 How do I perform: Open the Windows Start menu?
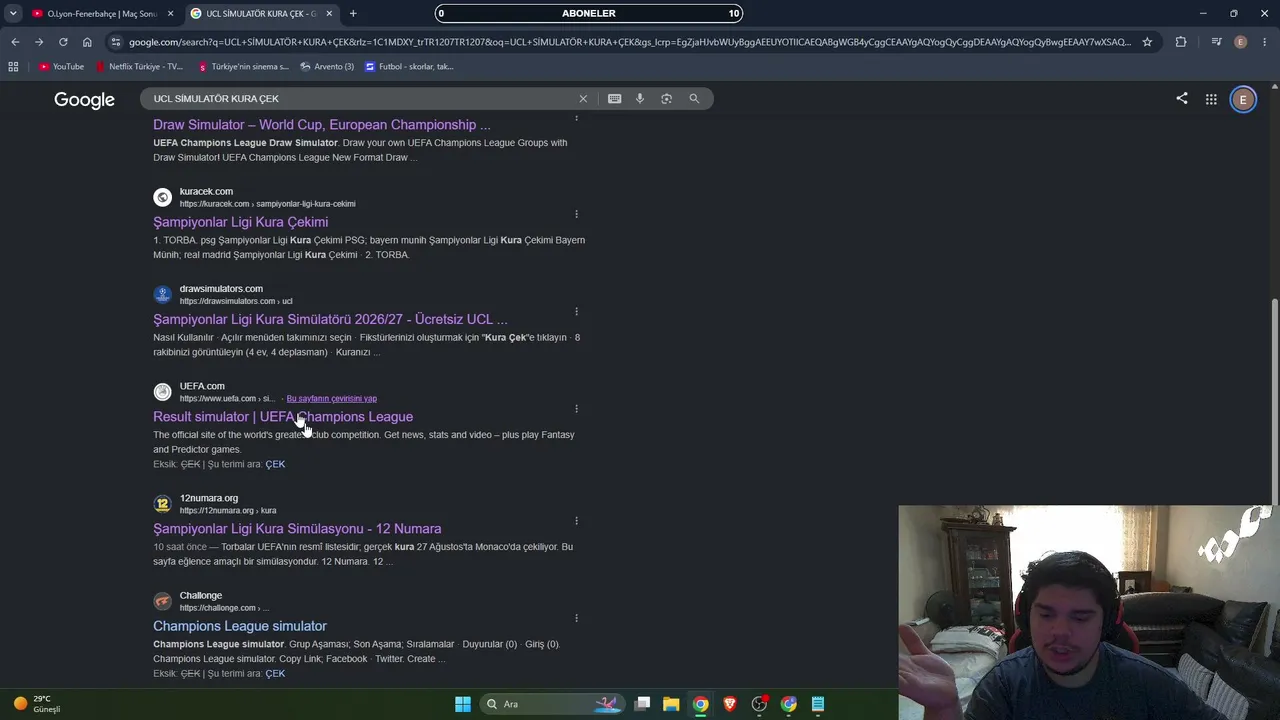[x=463, y=704]
